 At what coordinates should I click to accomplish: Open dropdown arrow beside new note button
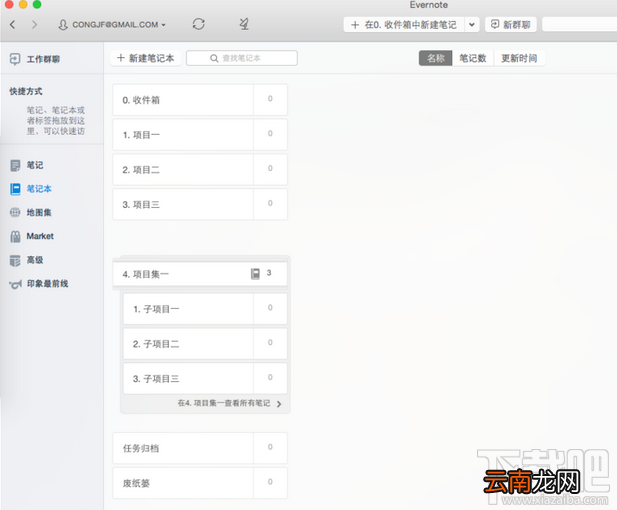tap(472, 25)
